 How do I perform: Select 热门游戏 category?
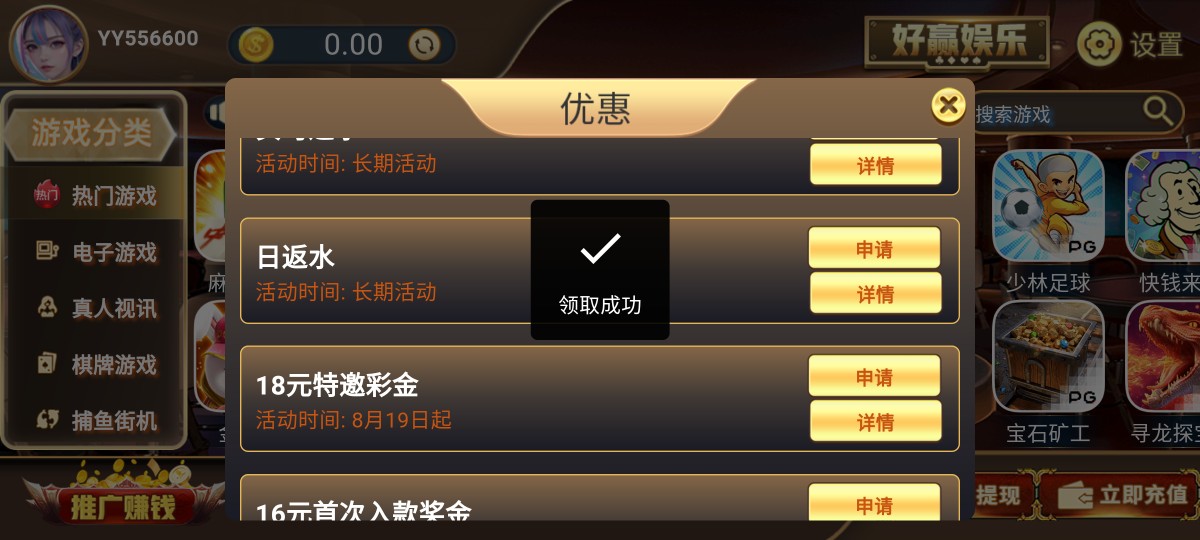[95, 195]
